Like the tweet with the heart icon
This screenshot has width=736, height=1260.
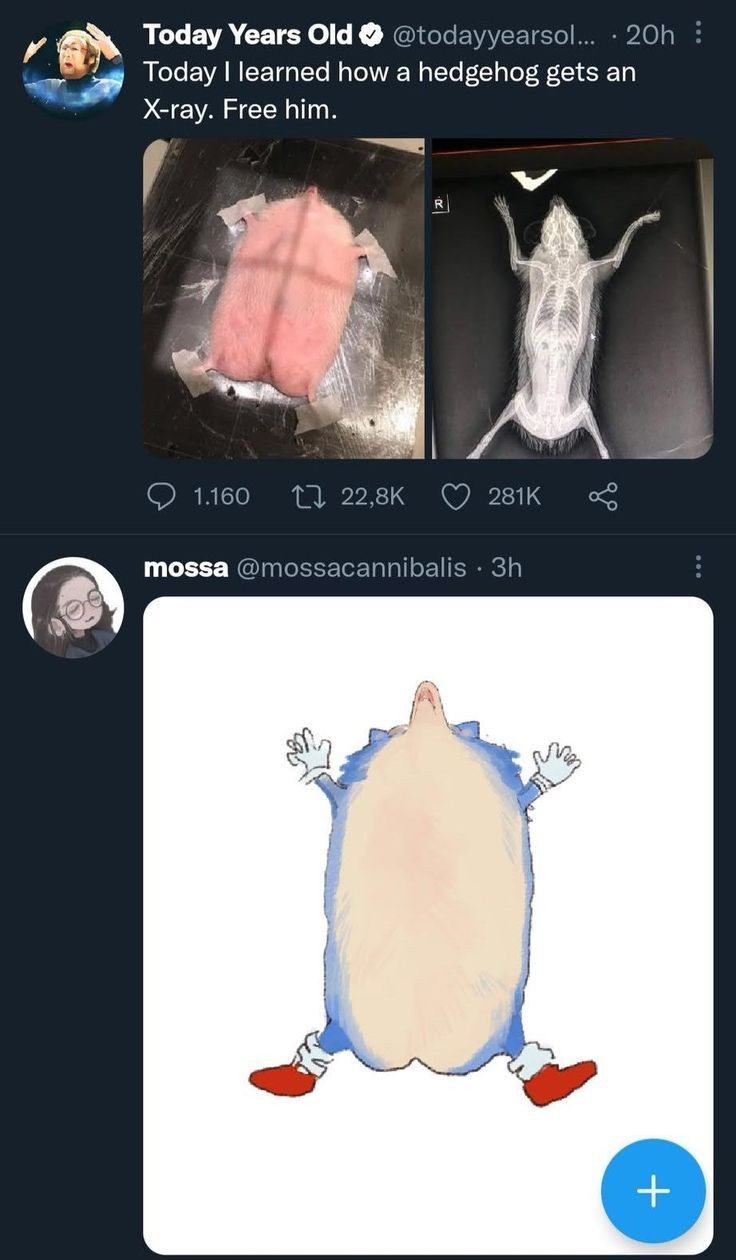pyautogui.click(x=456, y=495)
